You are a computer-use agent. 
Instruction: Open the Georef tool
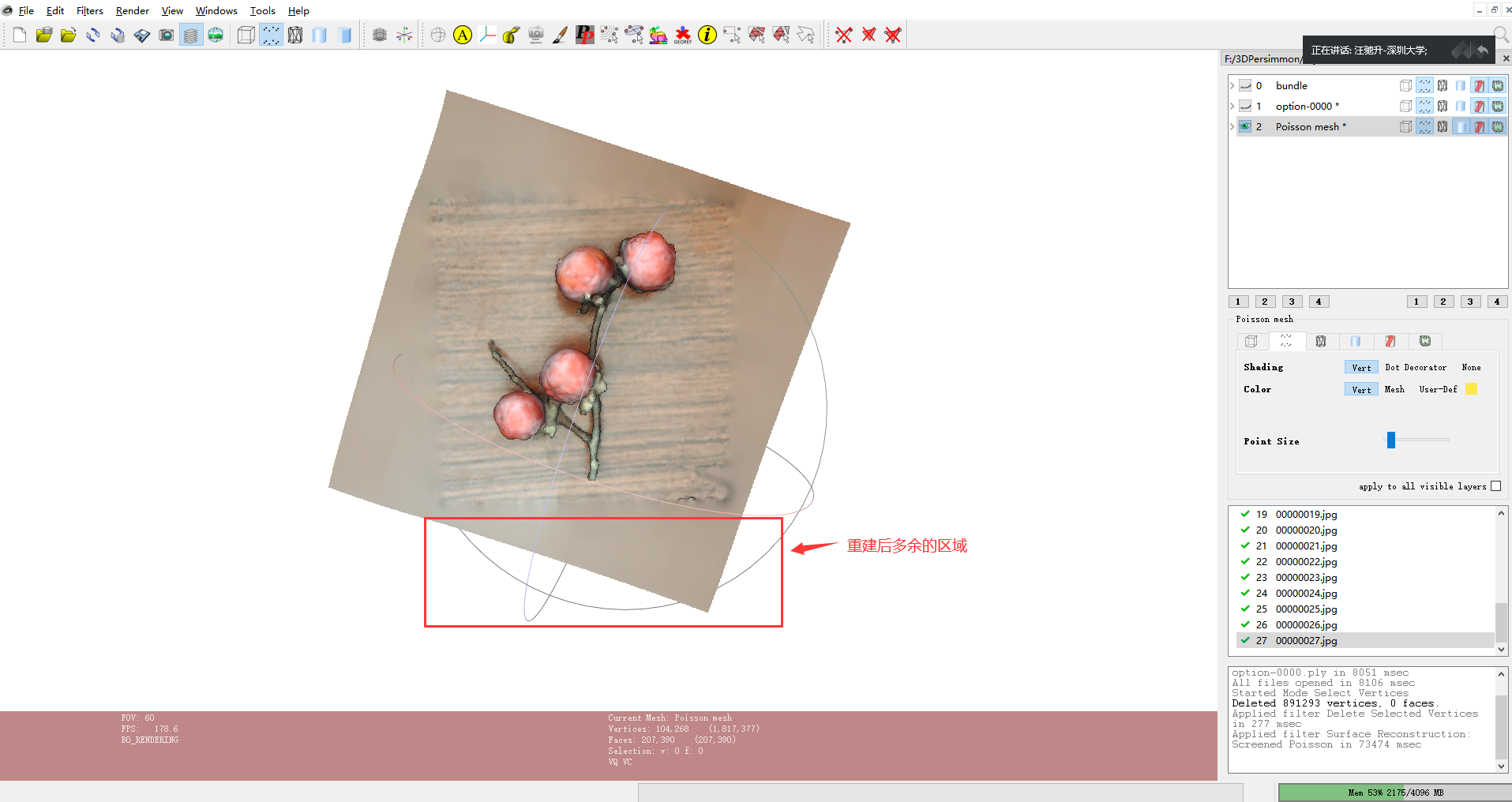[x=683, y=35]
